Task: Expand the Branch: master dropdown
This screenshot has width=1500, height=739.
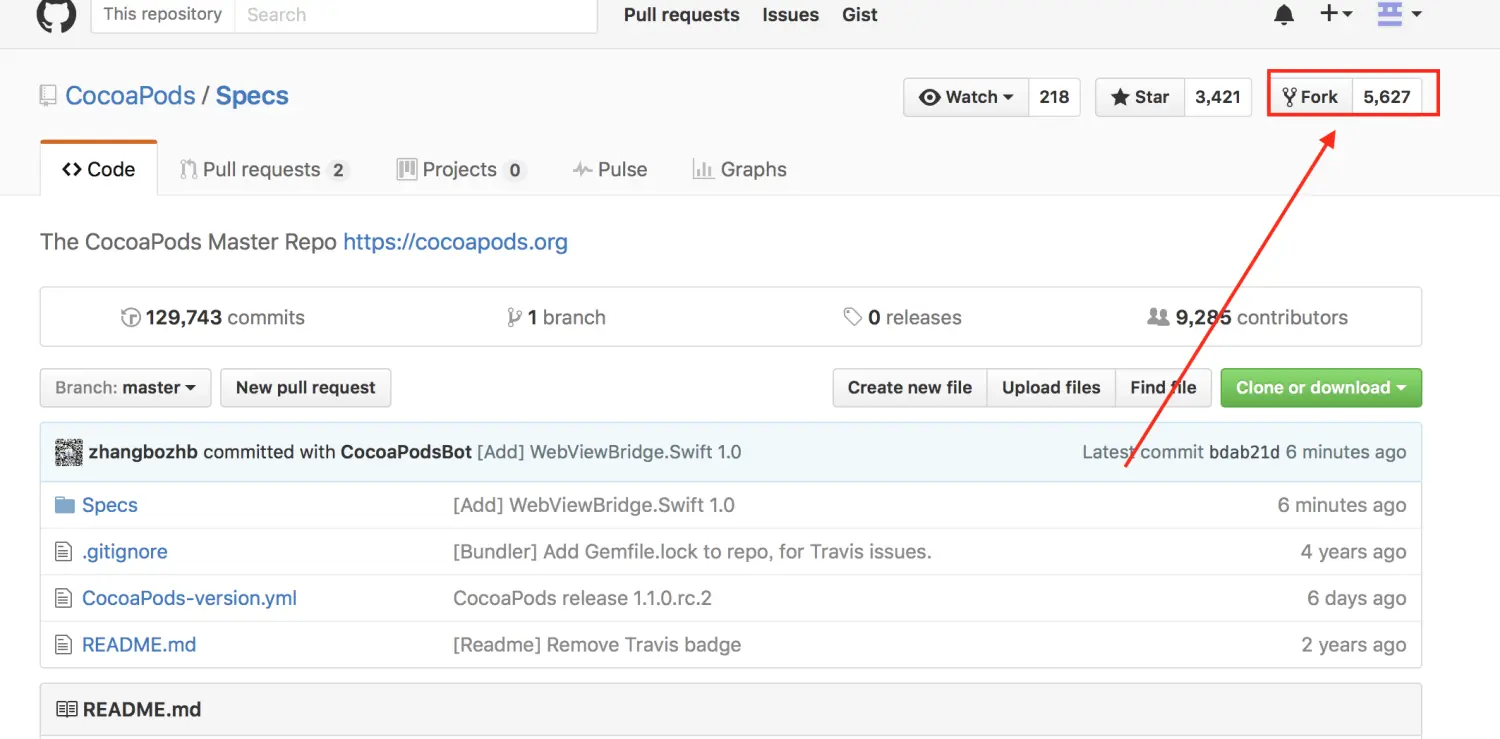Action: click(x=125, y=388)
